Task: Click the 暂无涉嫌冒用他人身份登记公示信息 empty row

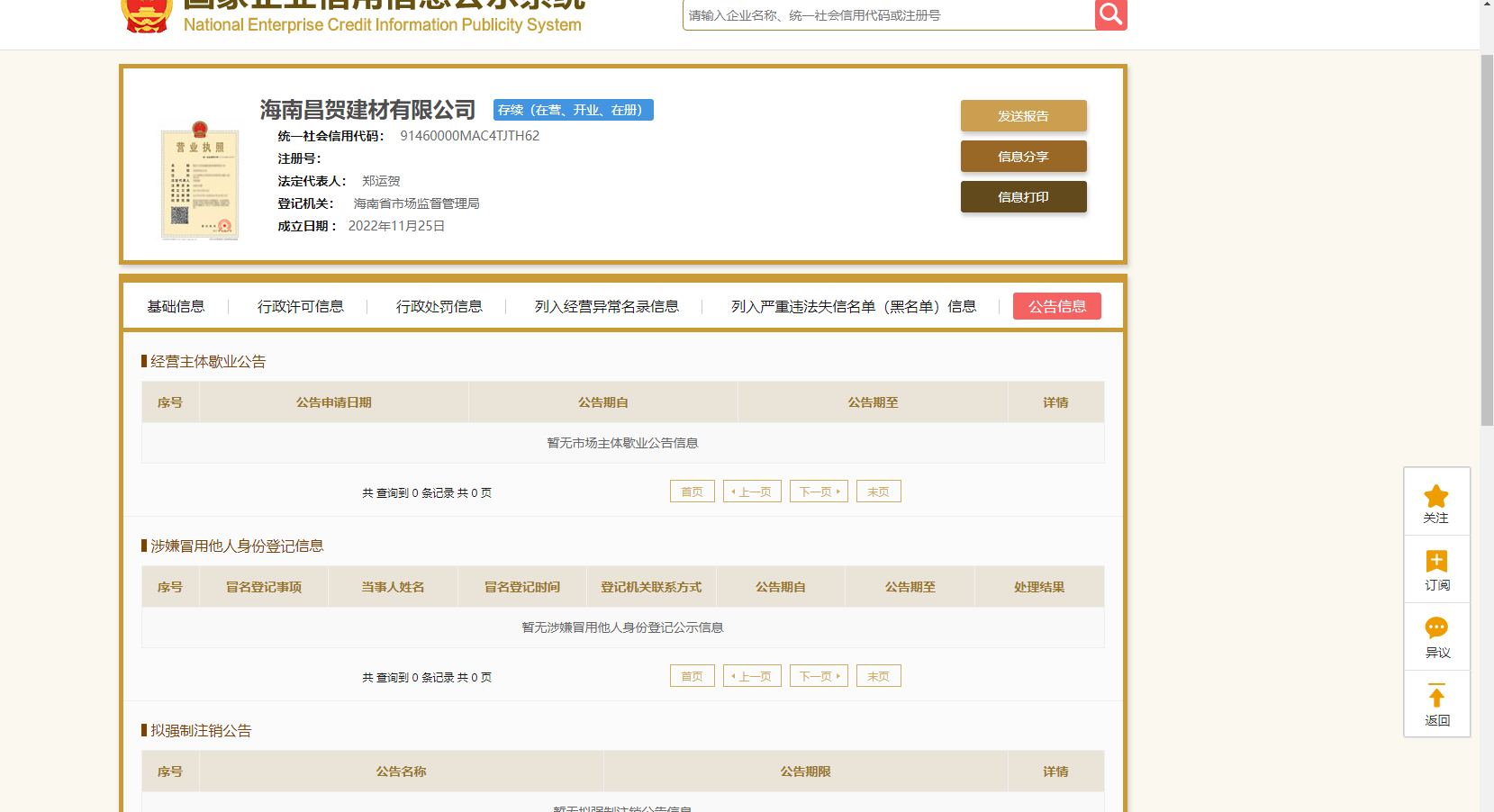Action: coord(623,627)
